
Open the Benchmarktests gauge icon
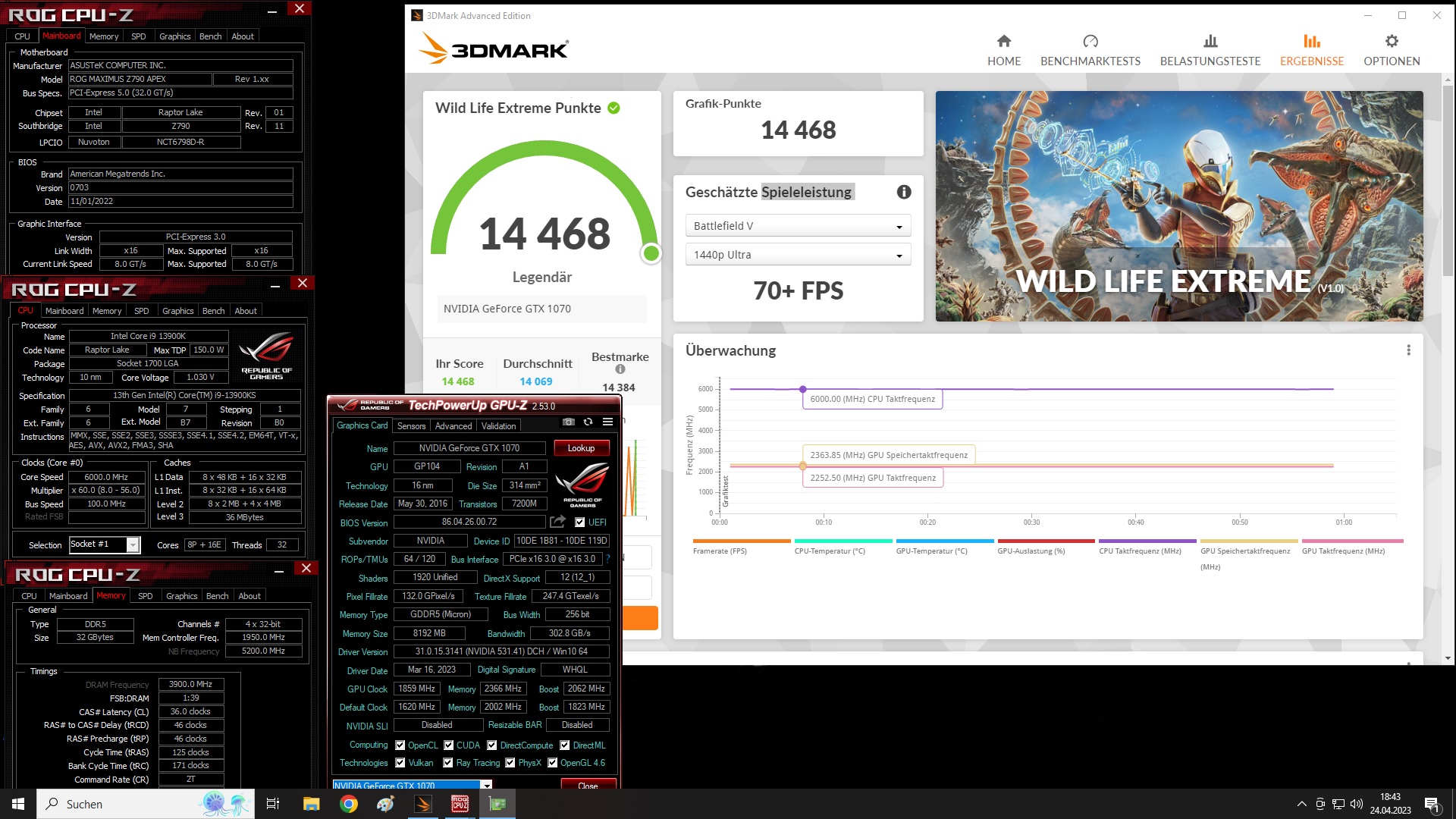1090,41
